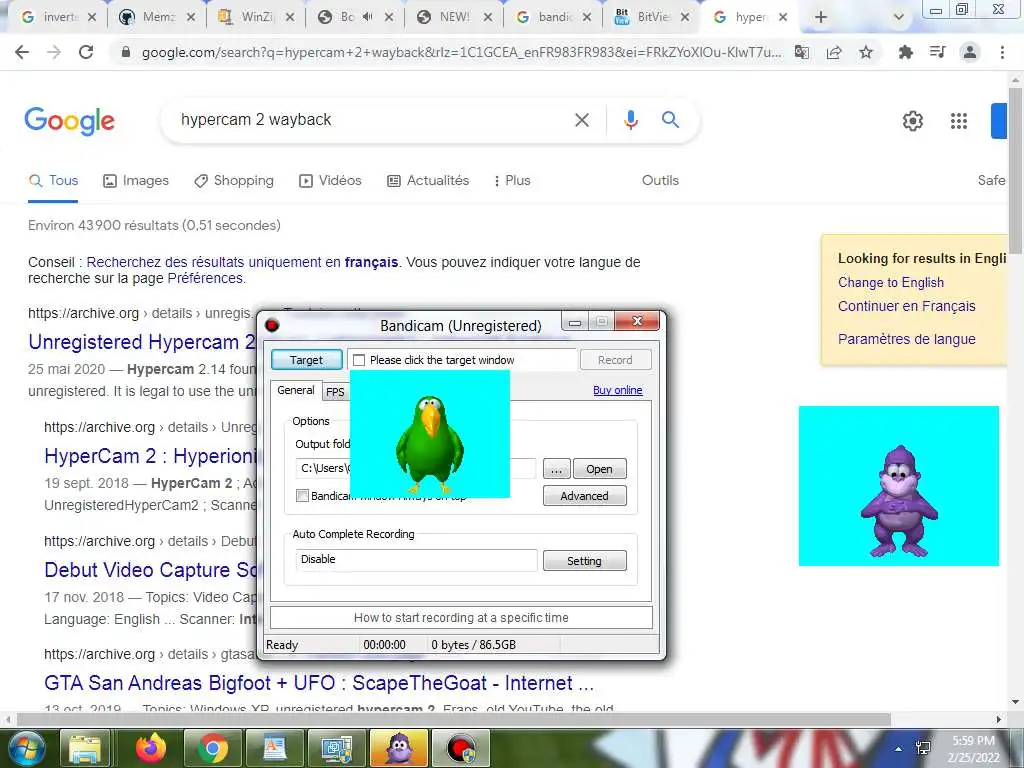Image resolution: width=1024 pixels, height=768 pixels.
Task: Click the purple Bonzi gorilla image
Action: (899, 486)
